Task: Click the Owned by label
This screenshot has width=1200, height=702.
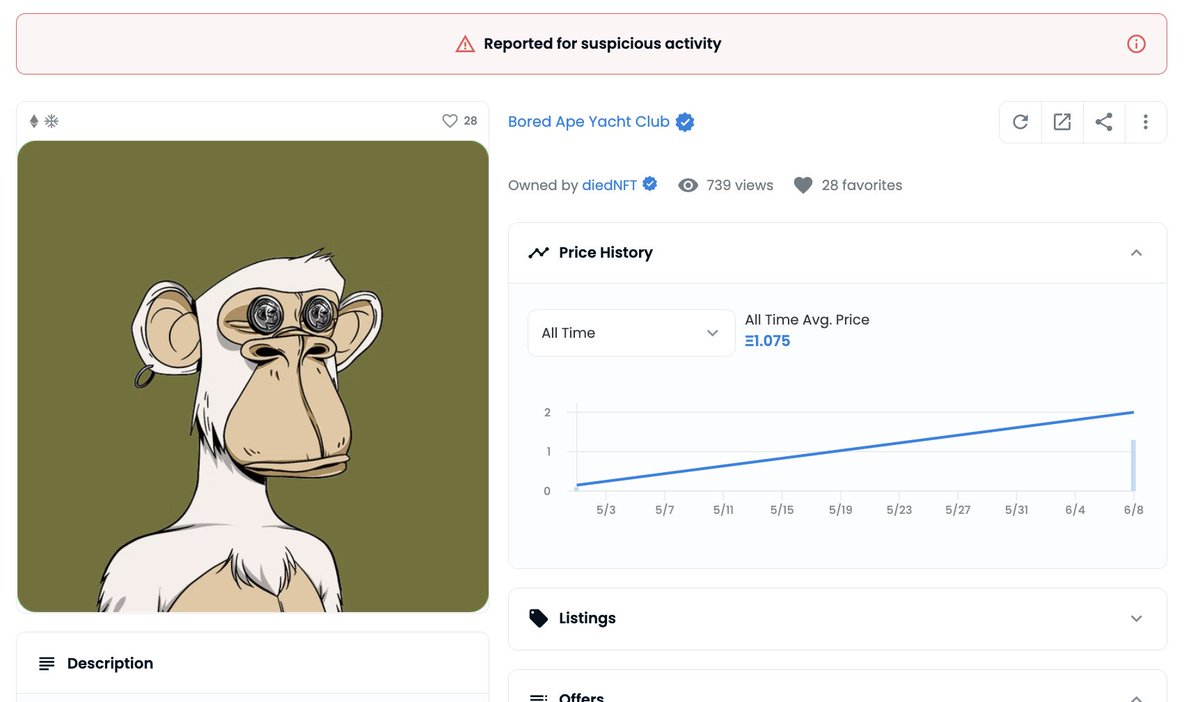Action: (543, 185)
